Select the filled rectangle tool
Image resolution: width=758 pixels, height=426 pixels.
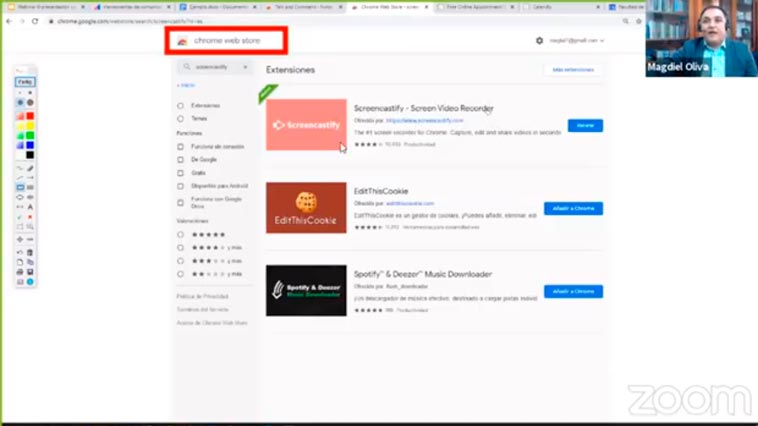(30, 188)
